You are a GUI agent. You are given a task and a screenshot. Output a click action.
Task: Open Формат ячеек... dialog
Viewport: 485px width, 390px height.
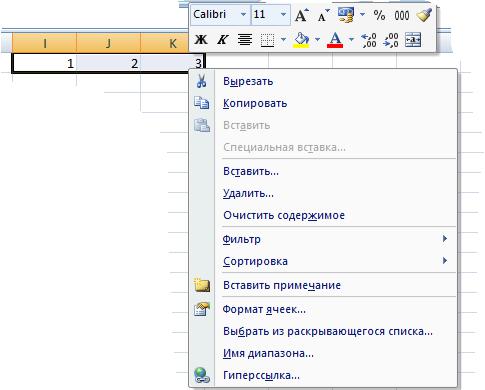(323, 309)
